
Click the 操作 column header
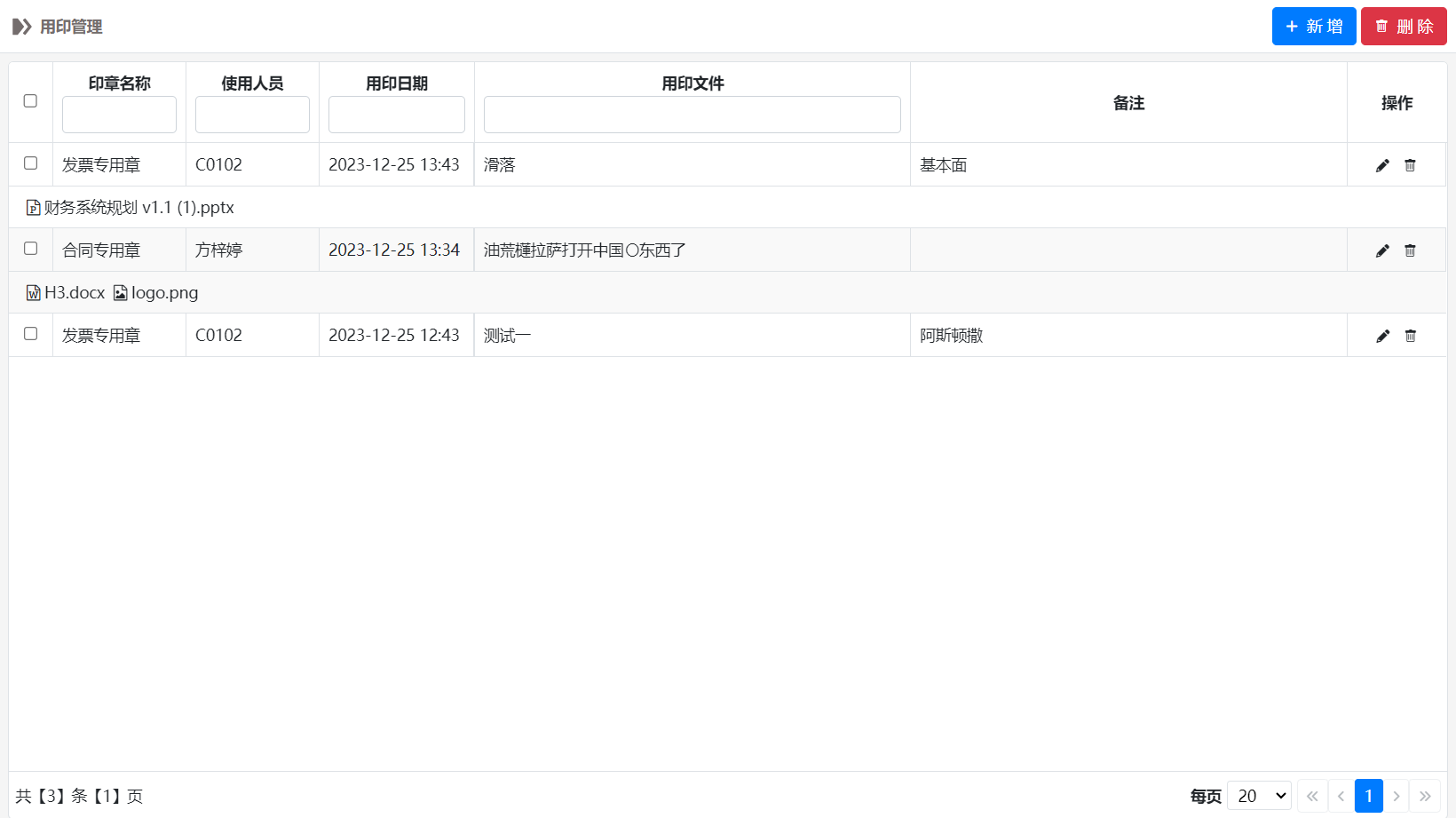point(1397,103)
